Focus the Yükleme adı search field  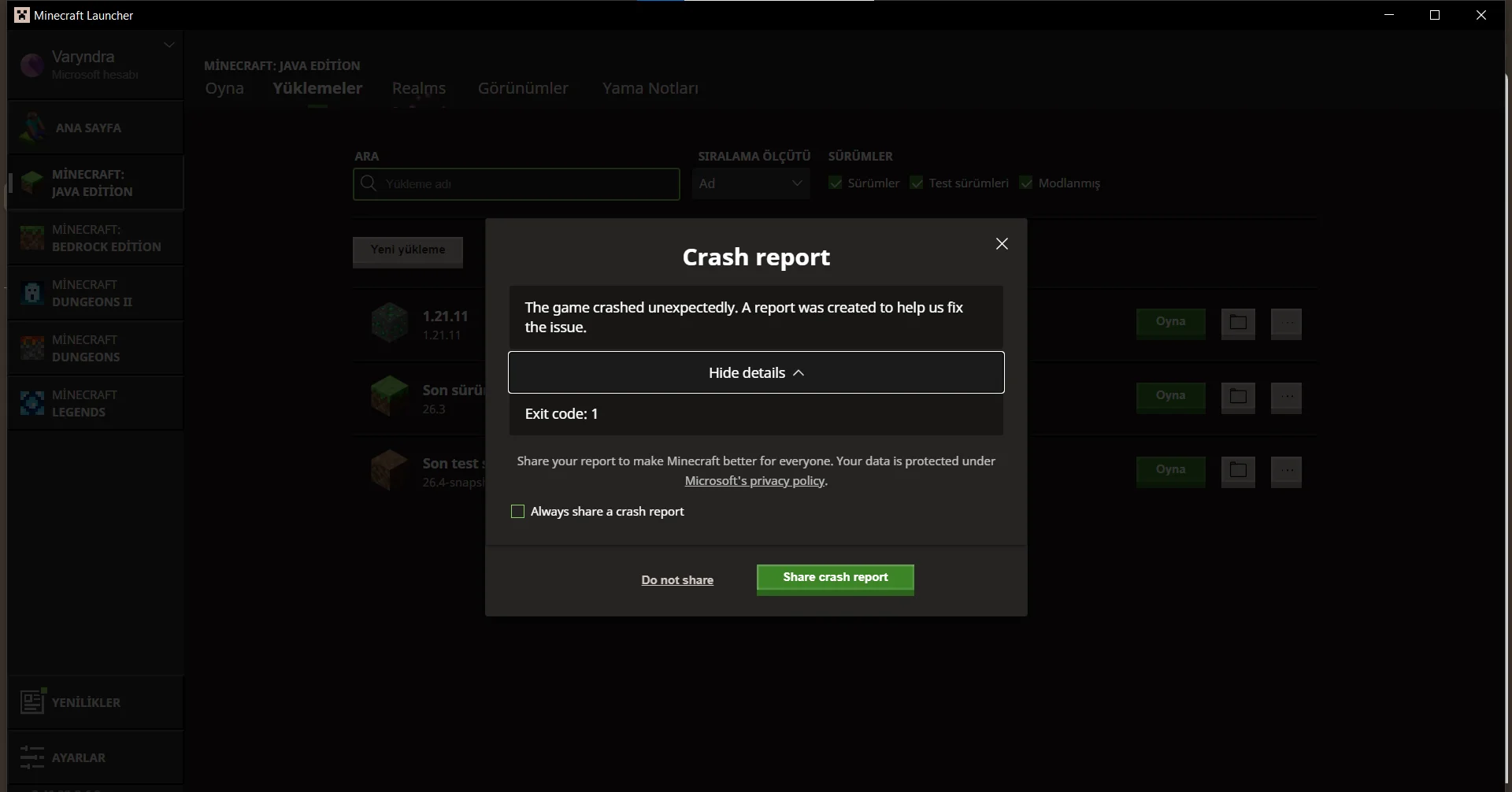(517, 184)
